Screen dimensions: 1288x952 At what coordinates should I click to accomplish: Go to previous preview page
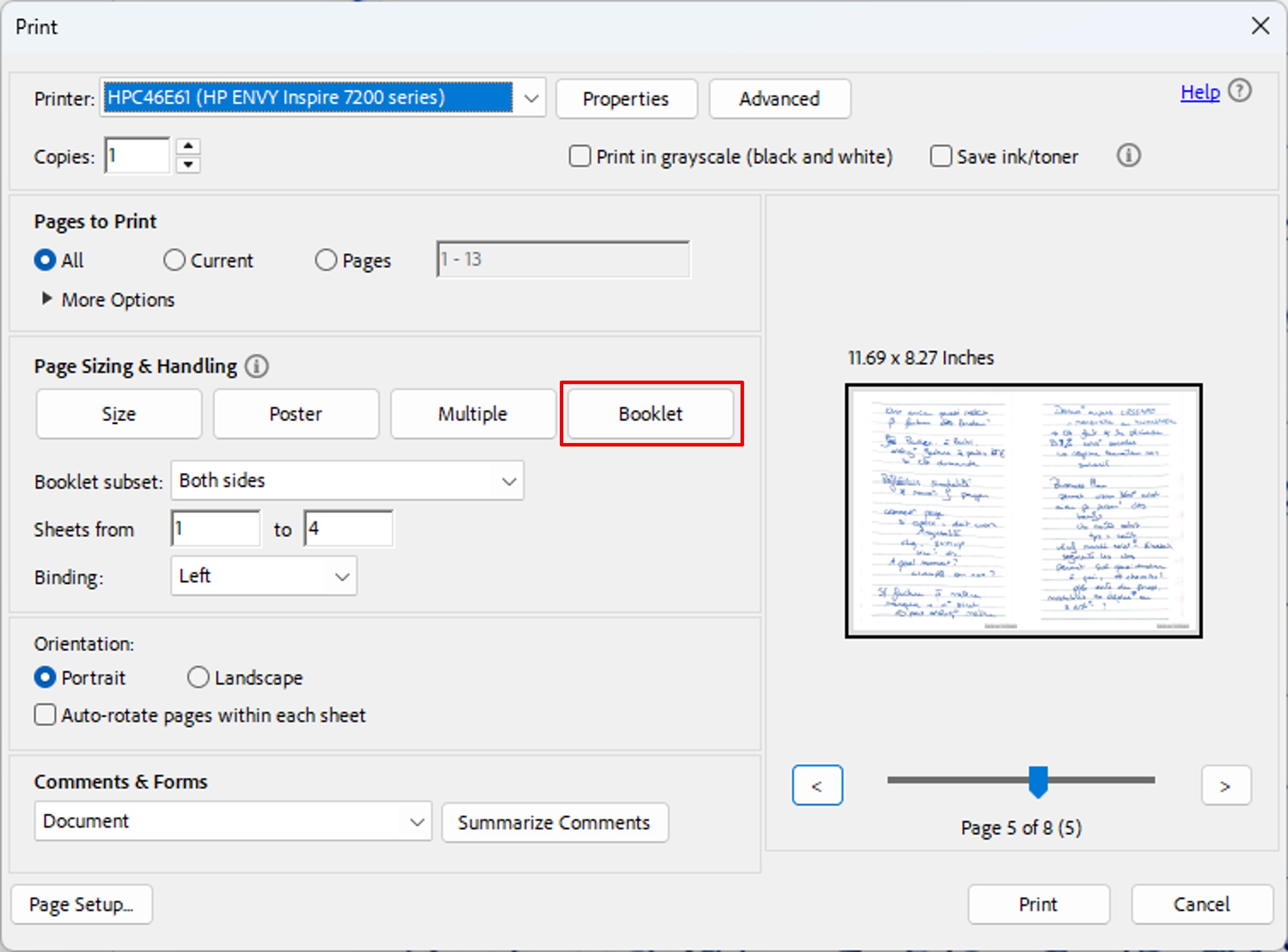[817, 785]
